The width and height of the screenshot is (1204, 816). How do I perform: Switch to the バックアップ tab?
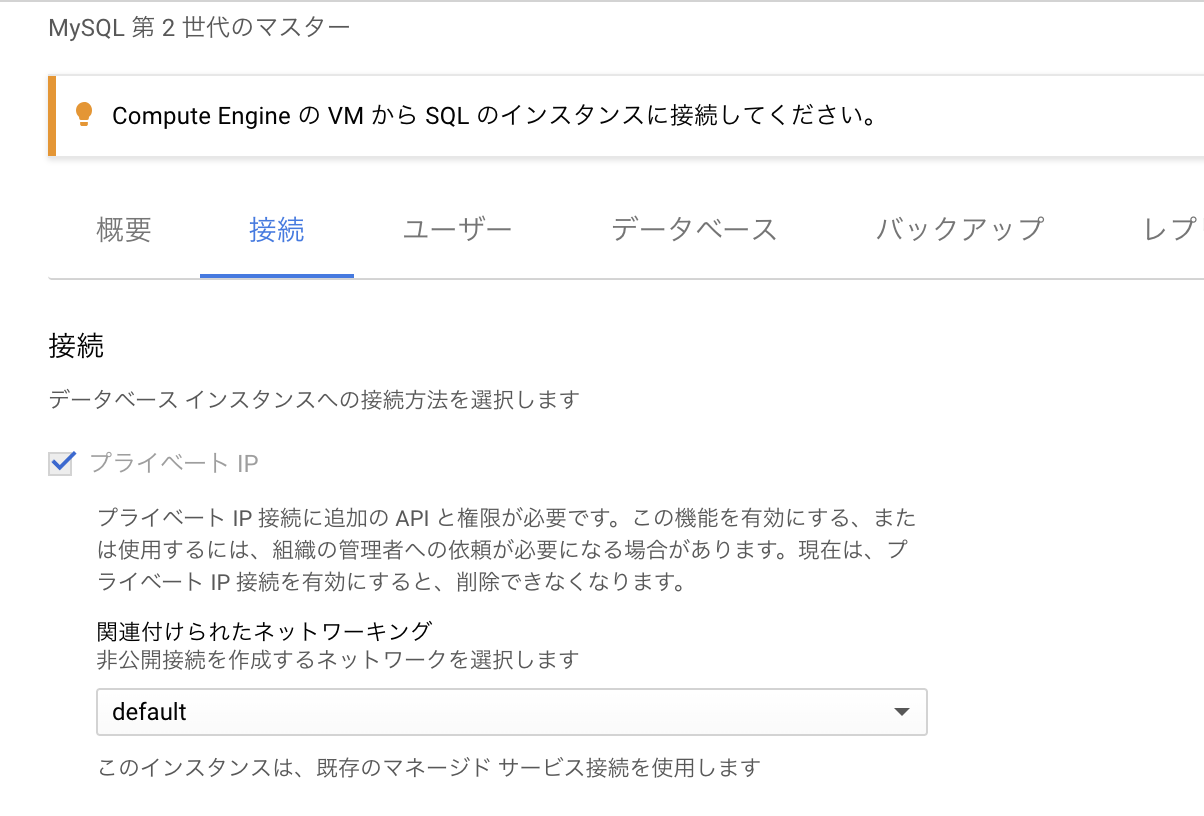957,229
